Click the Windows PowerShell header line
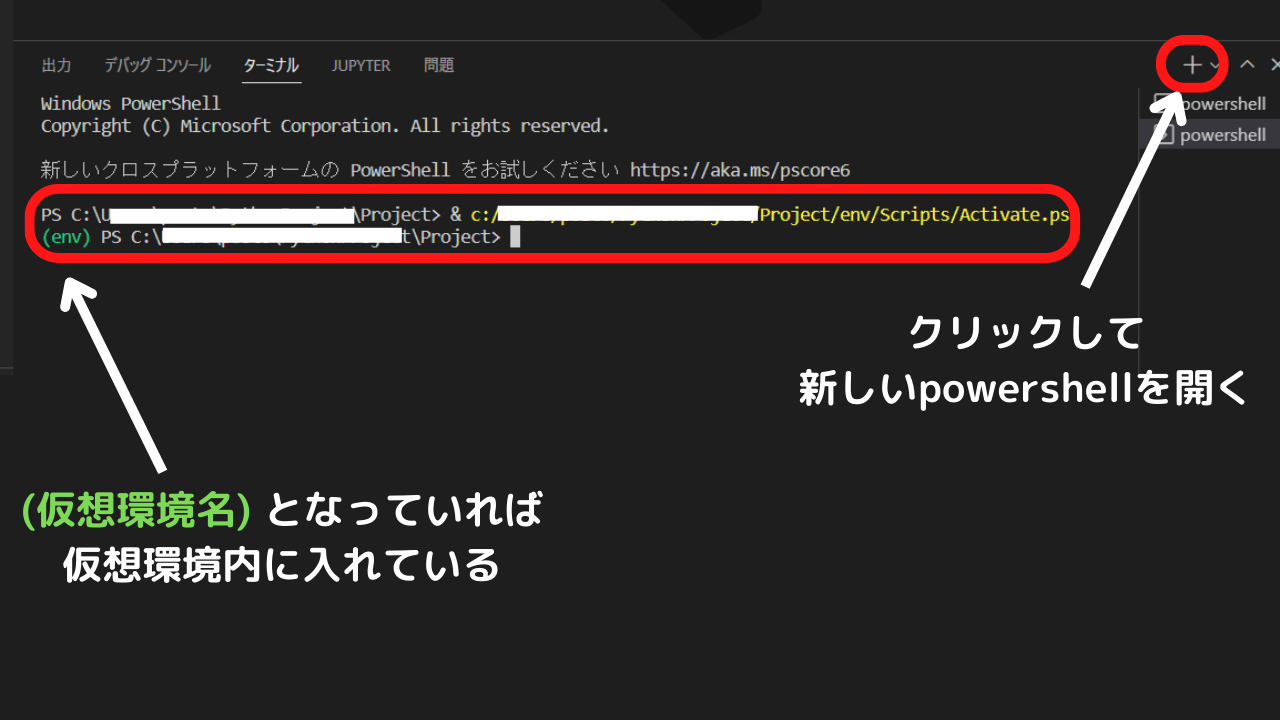The width and height of the screenshot is (1280, 720). 130,104
